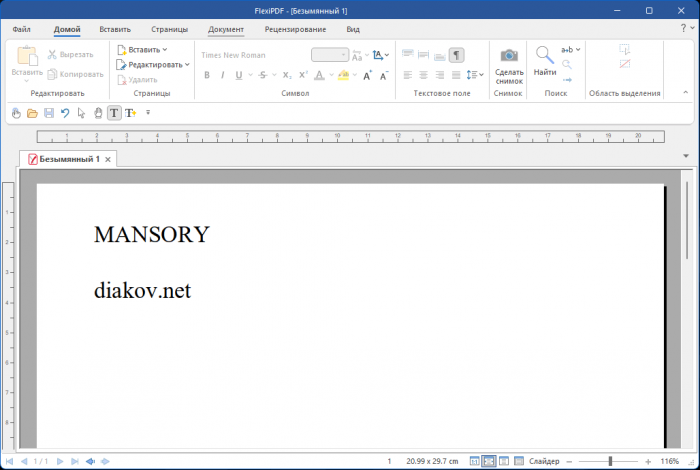Go to next page arrow in status bar
This screenshot has height=470, width=700.
click(60, 462)
